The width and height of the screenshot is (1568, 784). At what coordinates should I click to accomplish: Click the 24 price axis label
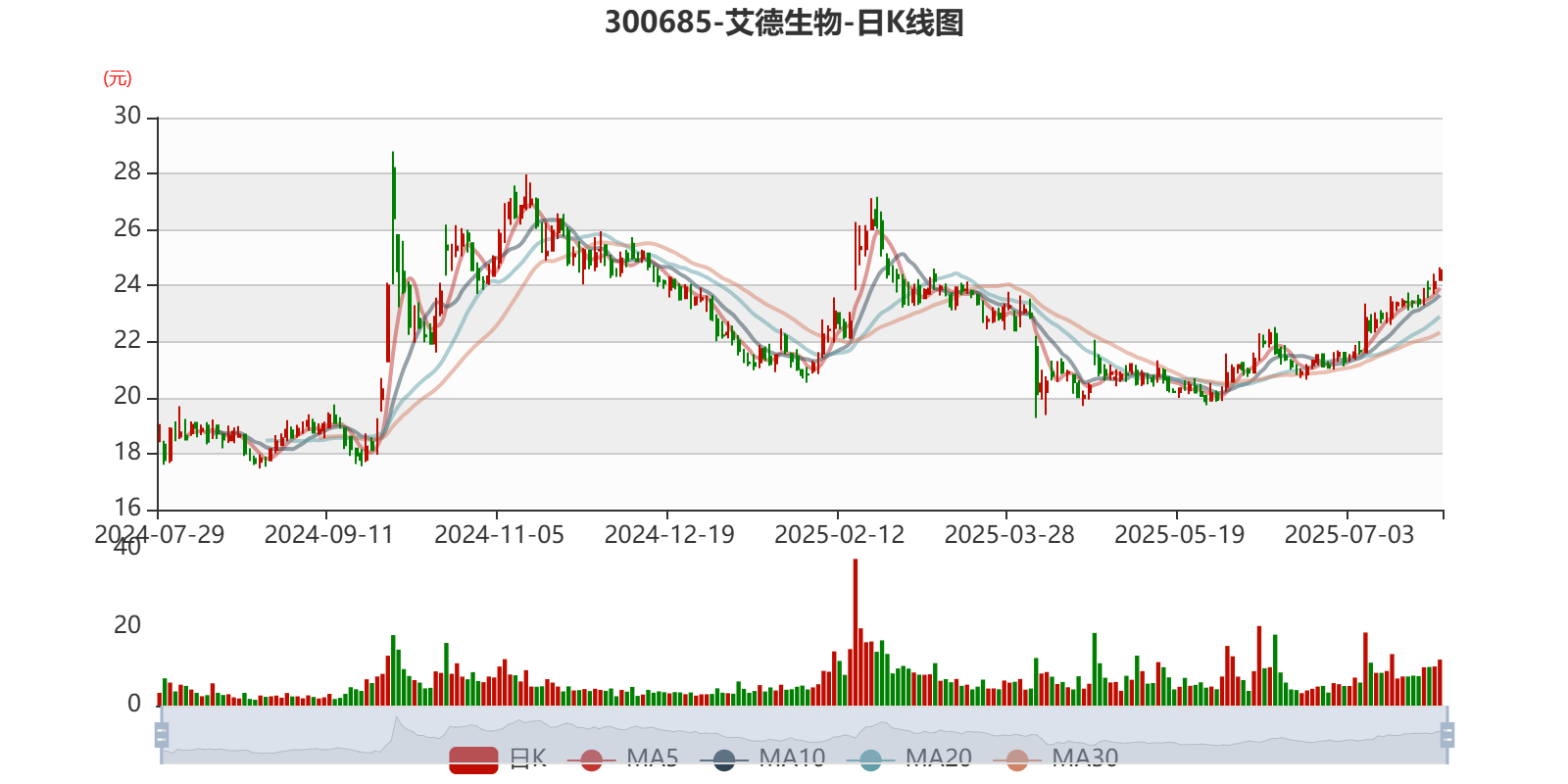(127, 284)
